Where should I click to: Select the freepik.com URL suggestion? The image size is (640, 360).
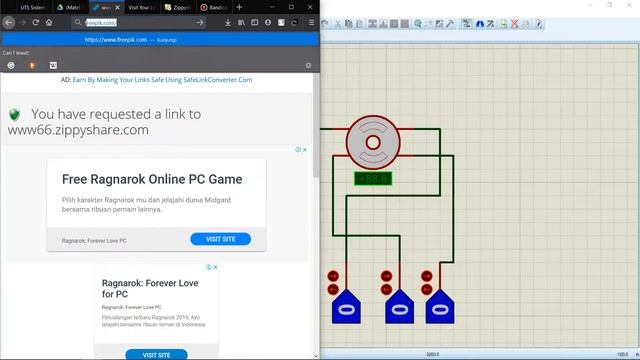(x=160, y=40)
